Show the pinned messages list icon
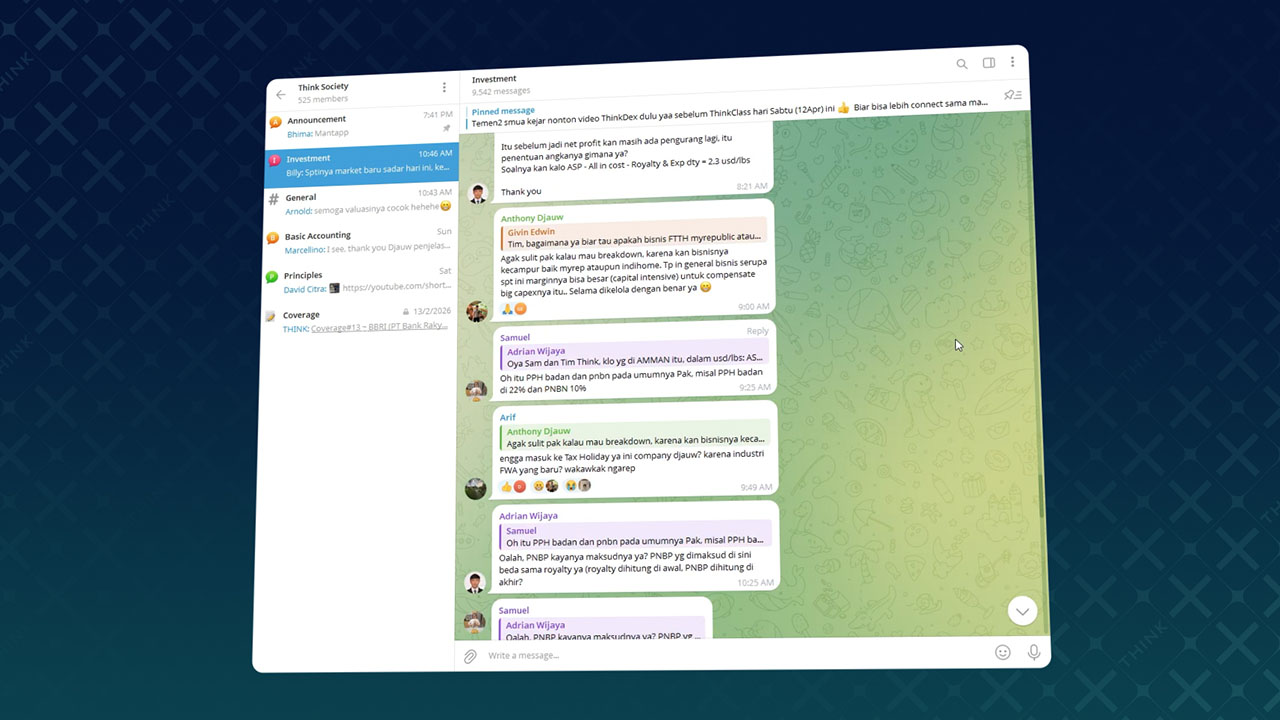The height and width of the screenshot is (720, 1280). pyautogui.click(x=1013, y=96)
